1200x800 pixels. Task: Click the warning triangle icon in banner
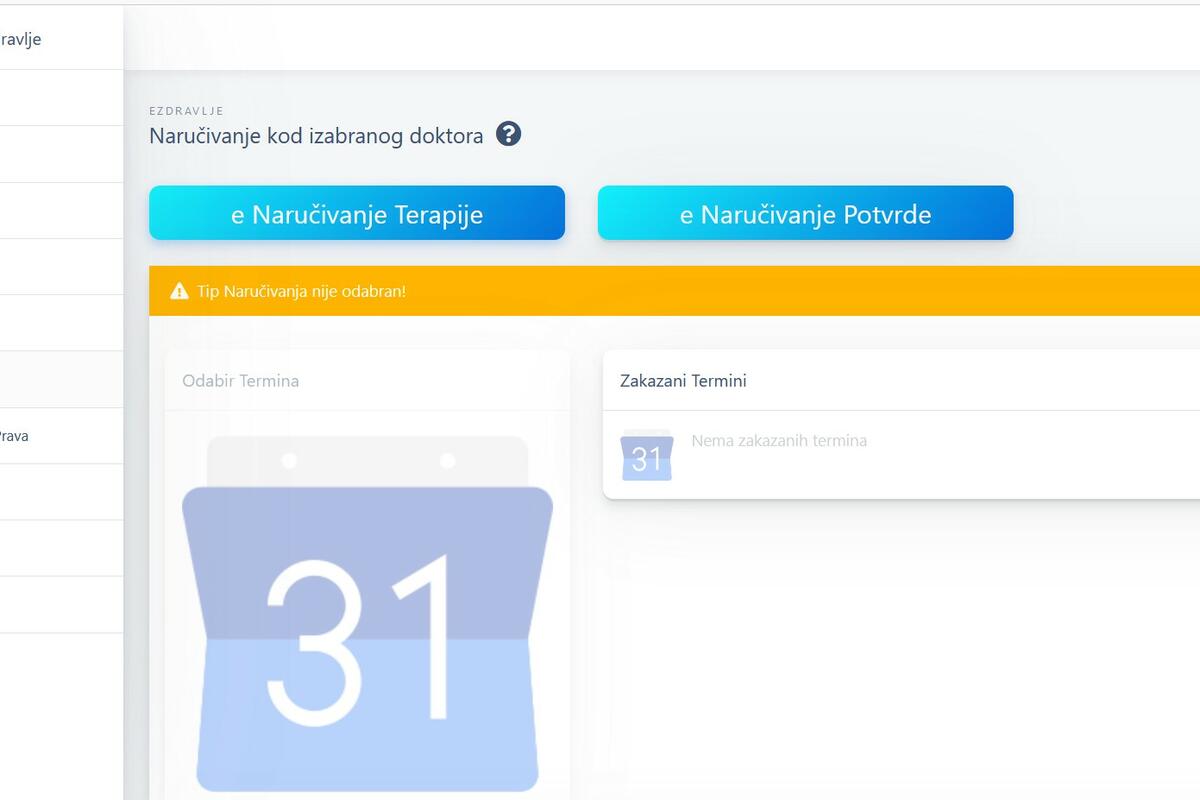[179, 291]
